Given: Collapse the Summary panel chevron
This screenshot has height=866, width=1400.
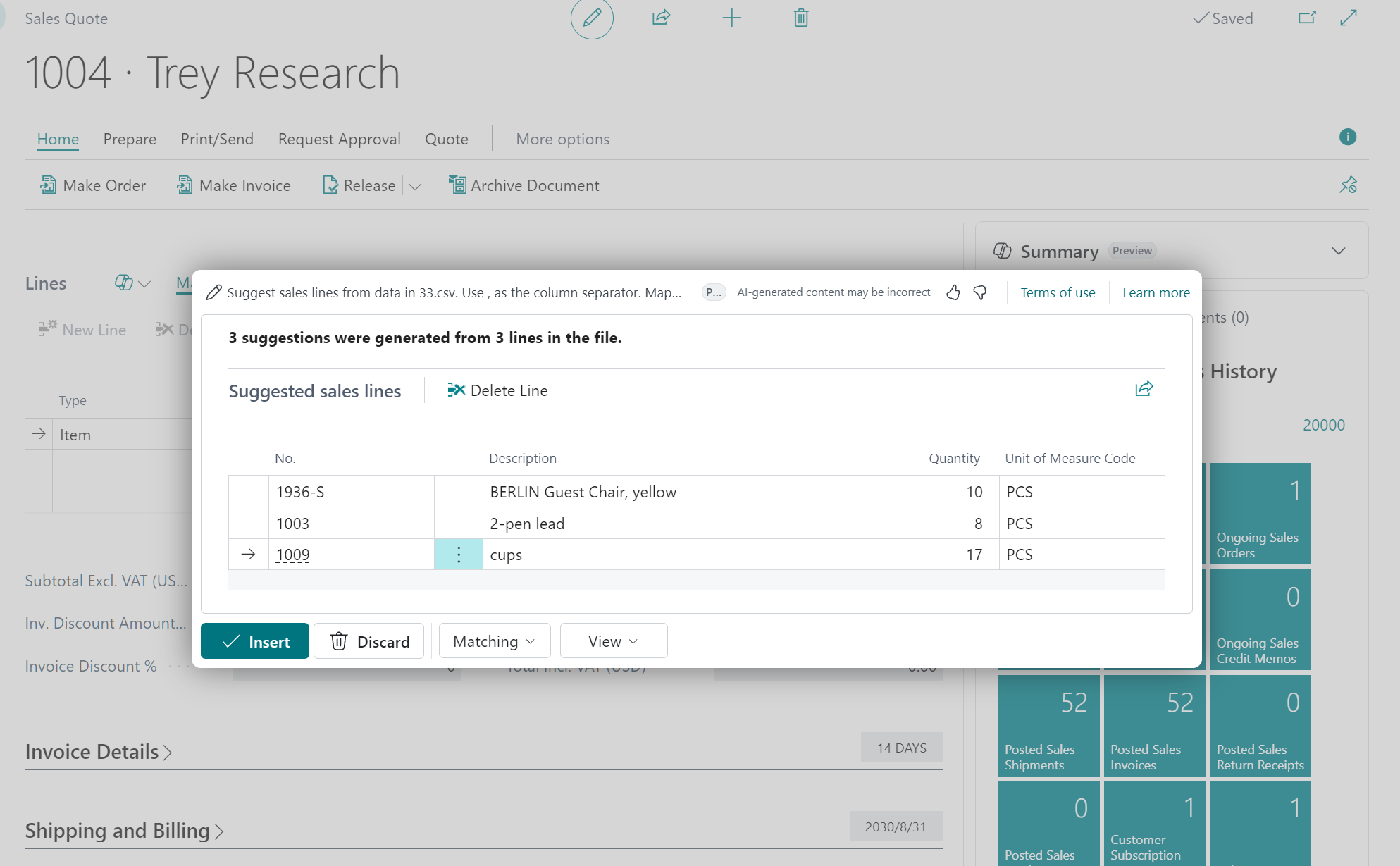Looking at the screenshot, I should (x=1338, y=252).
